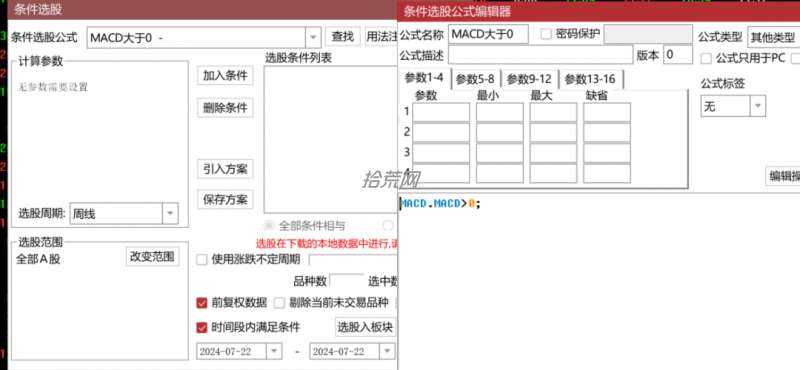
Task: Open the end date 2024-07-22 dropdown
Action: coord(388,352)
